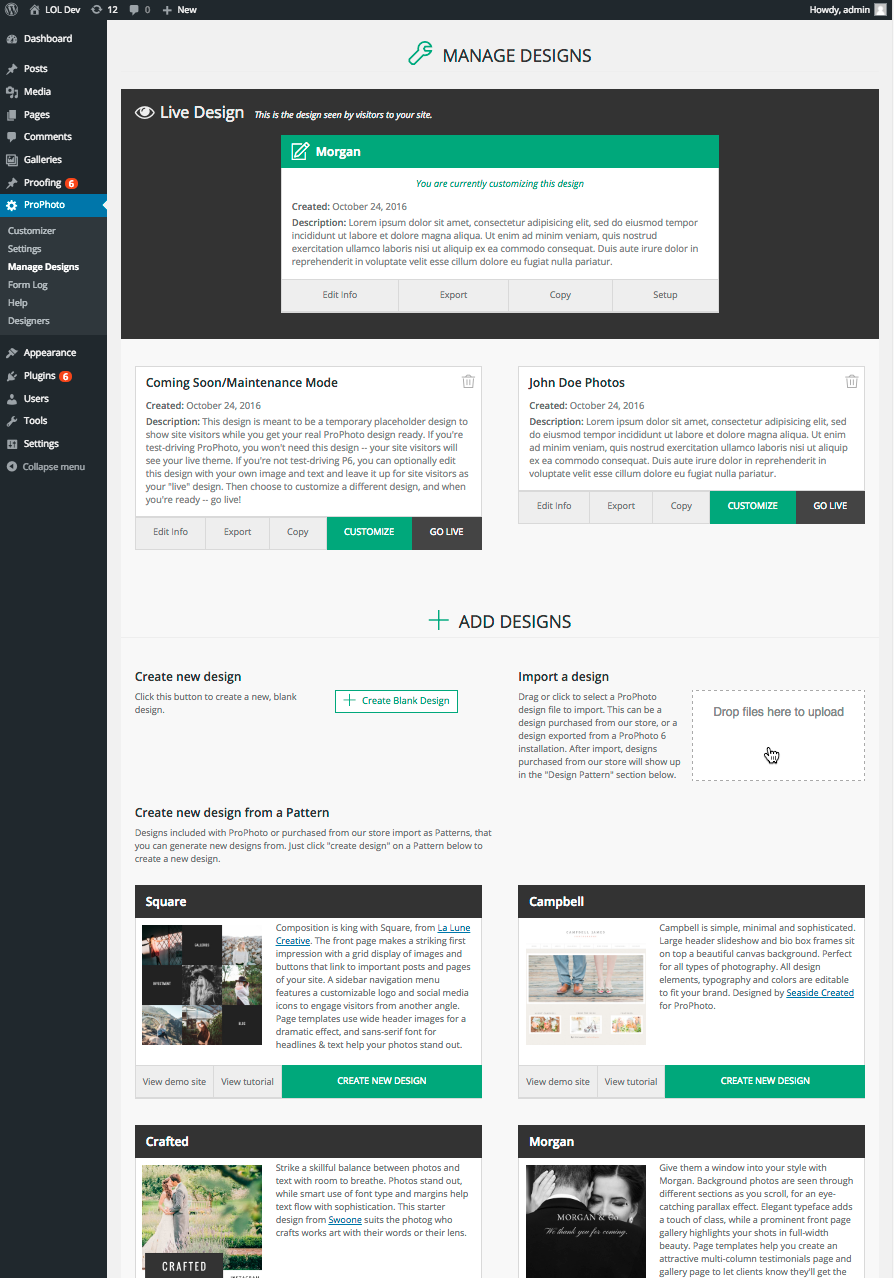Click the ProPhoto gear icon in the sidebar
The height and width of the screenshot is (1278, 894).
point(11,205)
